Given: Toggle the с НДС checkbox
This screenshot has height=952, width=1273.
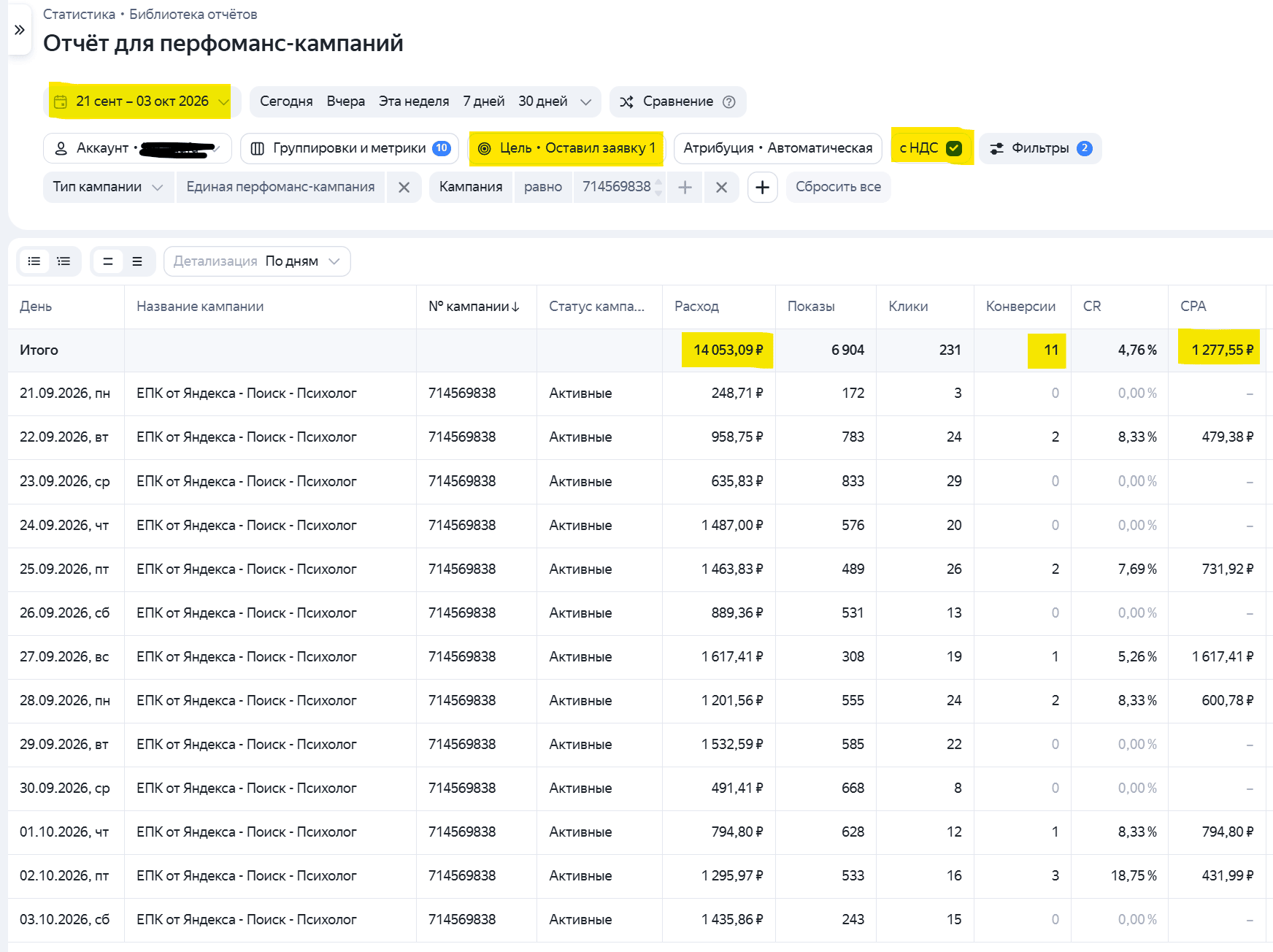Looking at the screenshot, I should [954, 148].
